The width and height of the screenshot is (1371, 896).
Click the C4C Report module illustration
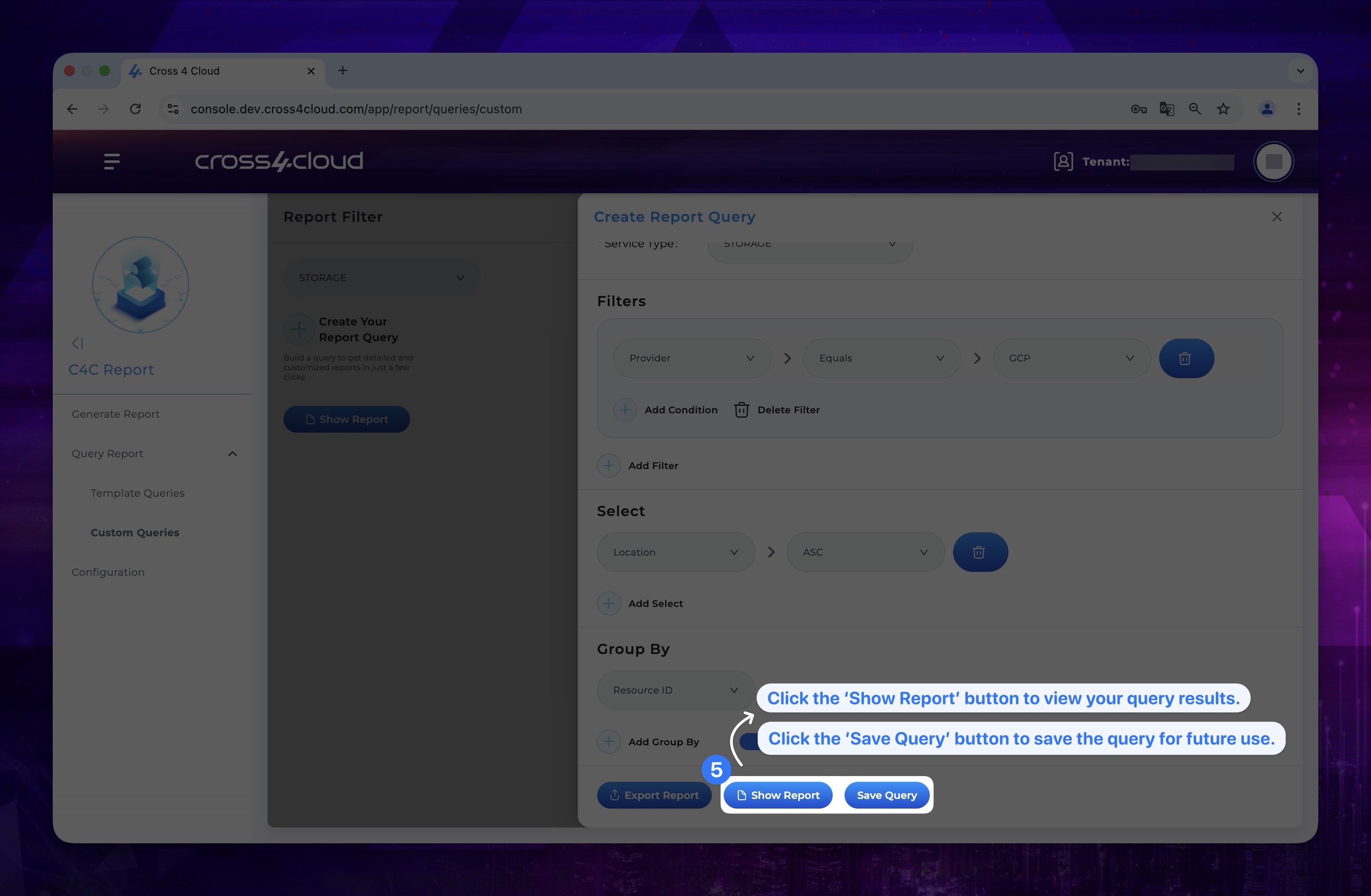(x=141, y=285)
